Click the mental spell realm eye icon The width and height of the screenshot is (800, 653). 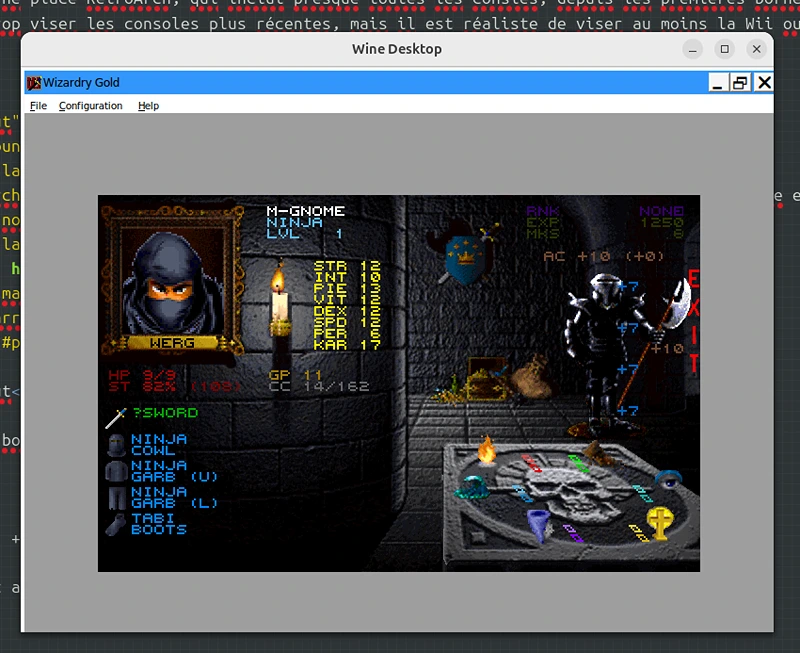pyautogui.click(x=668, y=478)
